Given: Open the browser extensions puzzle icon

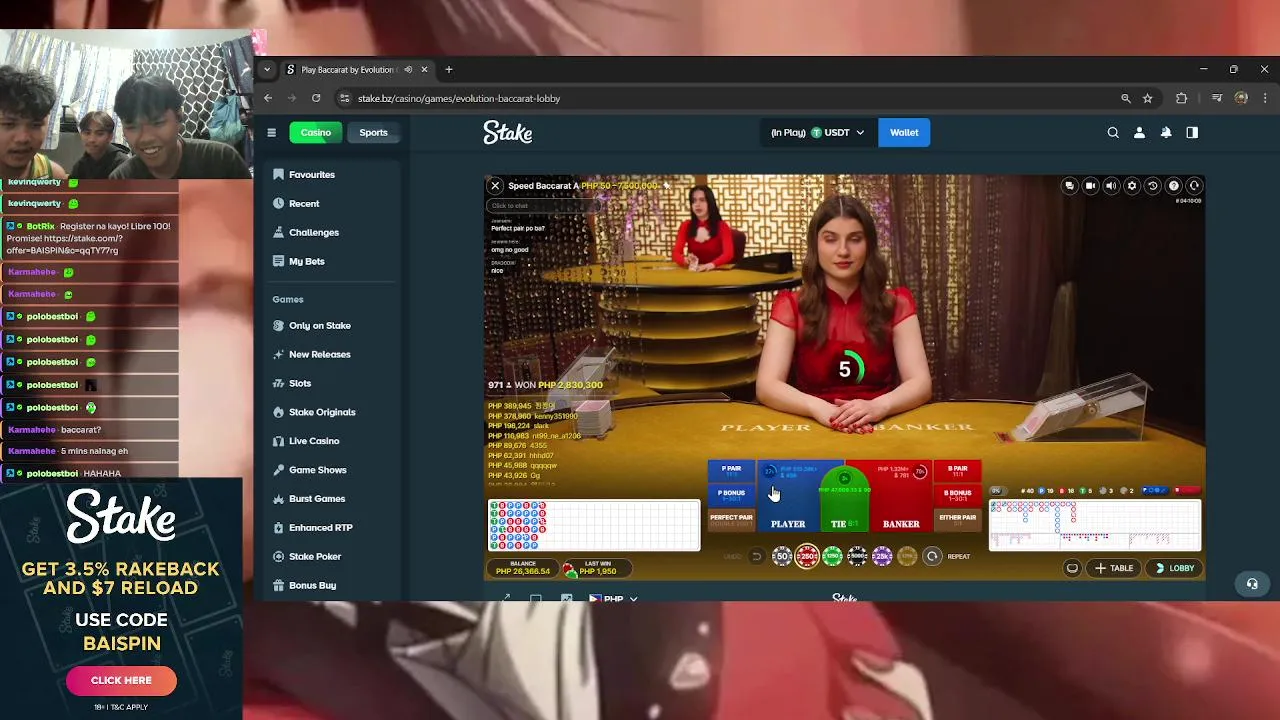Looking at the screenshot, I should (1182, 98).
